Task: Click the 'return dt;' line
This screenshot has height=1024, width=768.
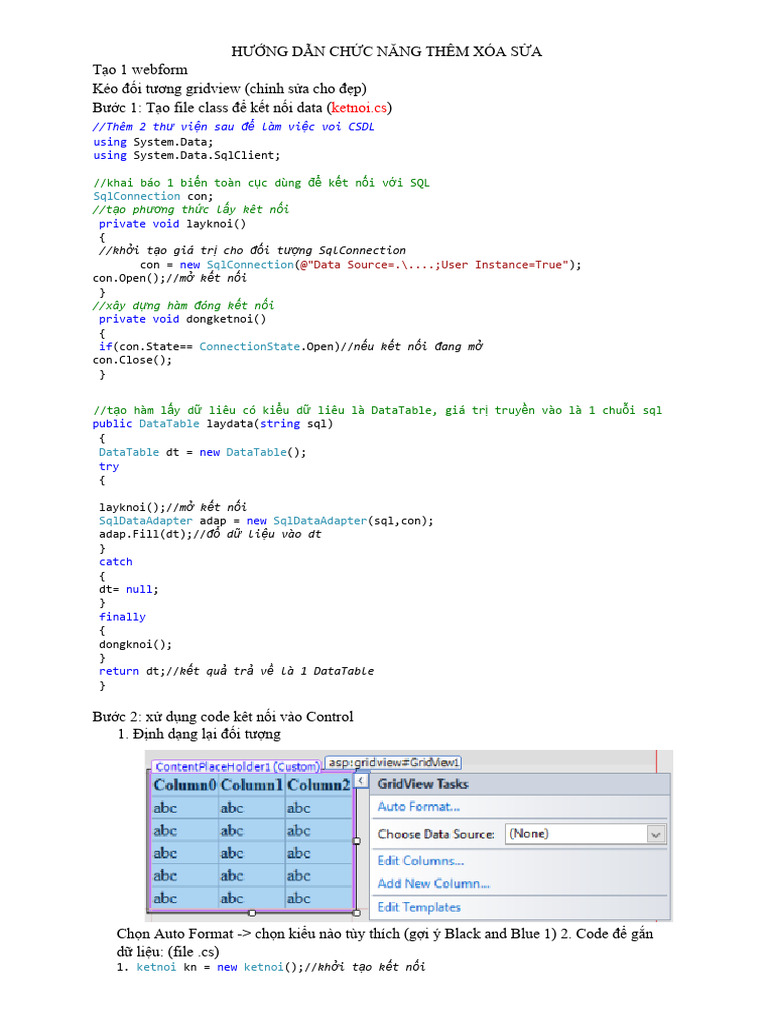Action: (x=236, y=671)
